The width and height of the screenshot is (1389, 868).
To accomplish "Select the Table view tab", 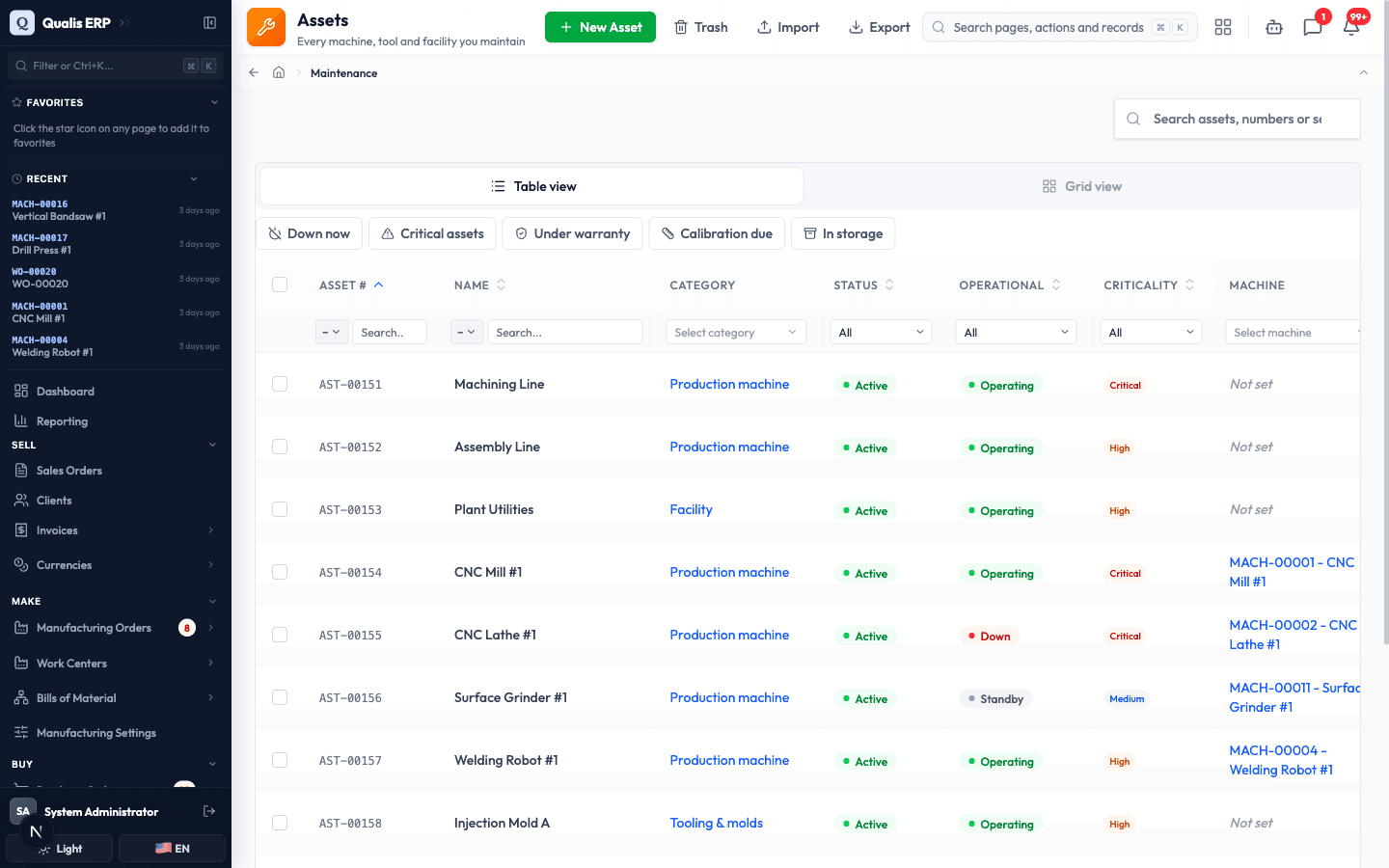I will 532,186.
